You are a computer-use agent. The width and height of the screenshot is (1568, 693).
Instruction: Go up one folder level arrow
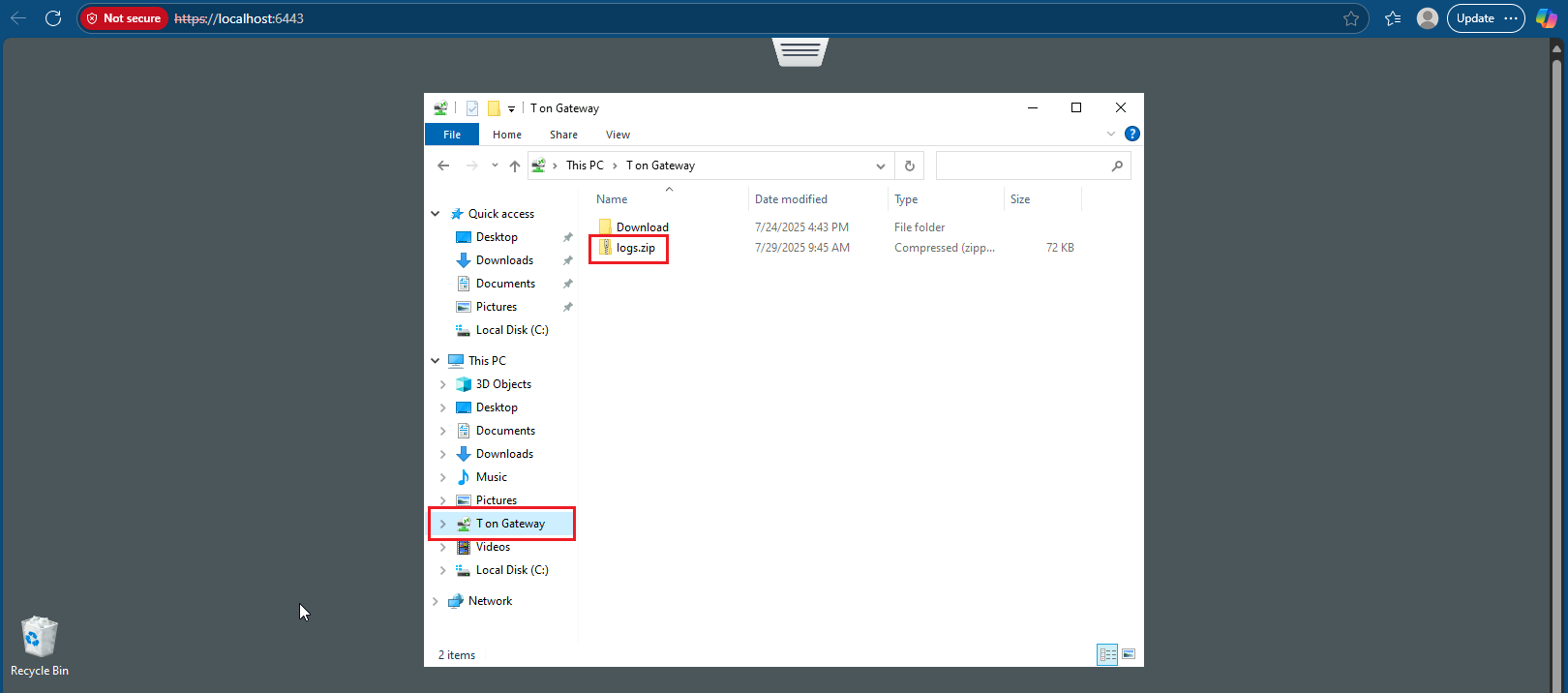(515, 166)
